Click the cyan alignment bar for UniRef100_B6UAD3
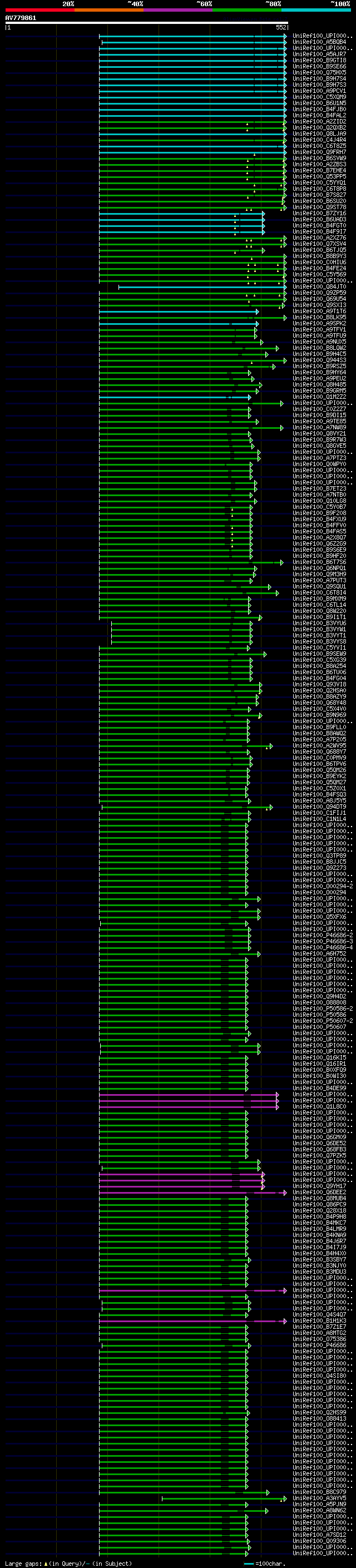 click(x=181, y=220)
